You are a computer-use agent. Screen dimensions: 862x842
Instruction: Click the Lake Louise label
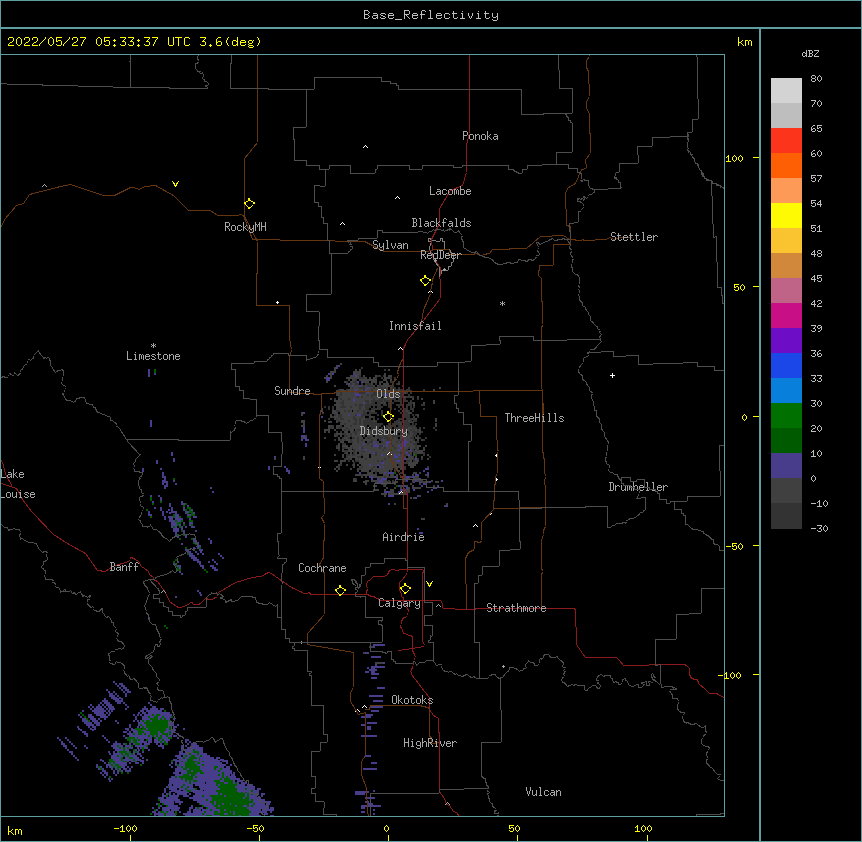point(18,484)
